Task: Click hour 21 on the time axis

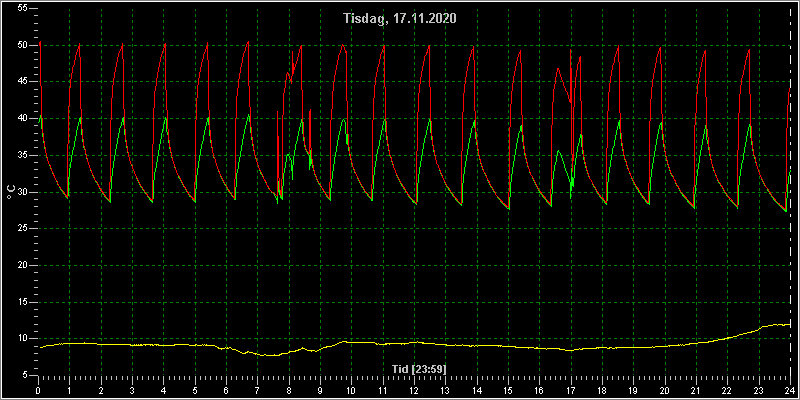Action: coord(696,391)
